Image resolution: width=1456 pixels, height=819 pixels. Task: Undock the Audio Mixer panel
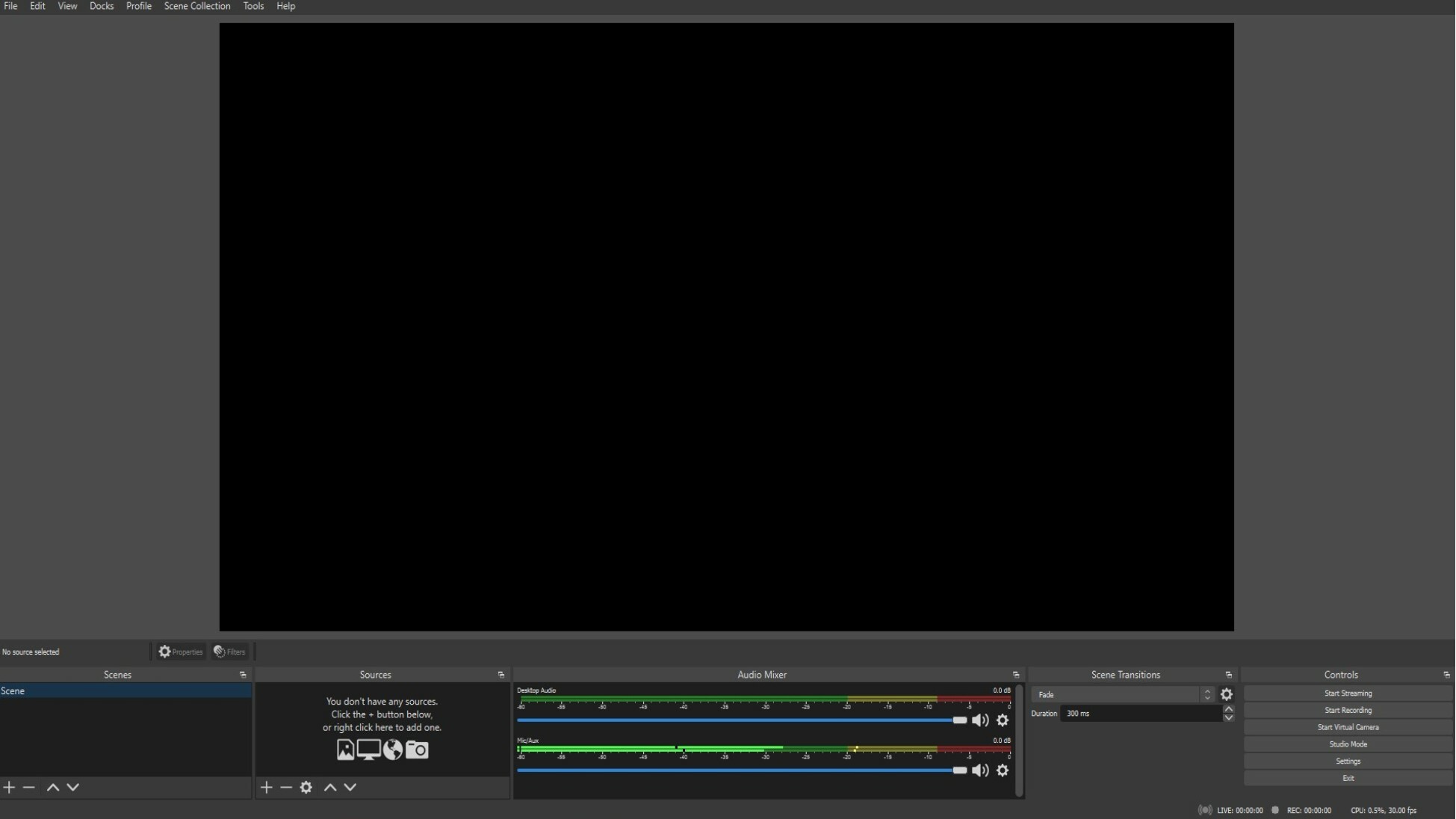pos(1015,675)
